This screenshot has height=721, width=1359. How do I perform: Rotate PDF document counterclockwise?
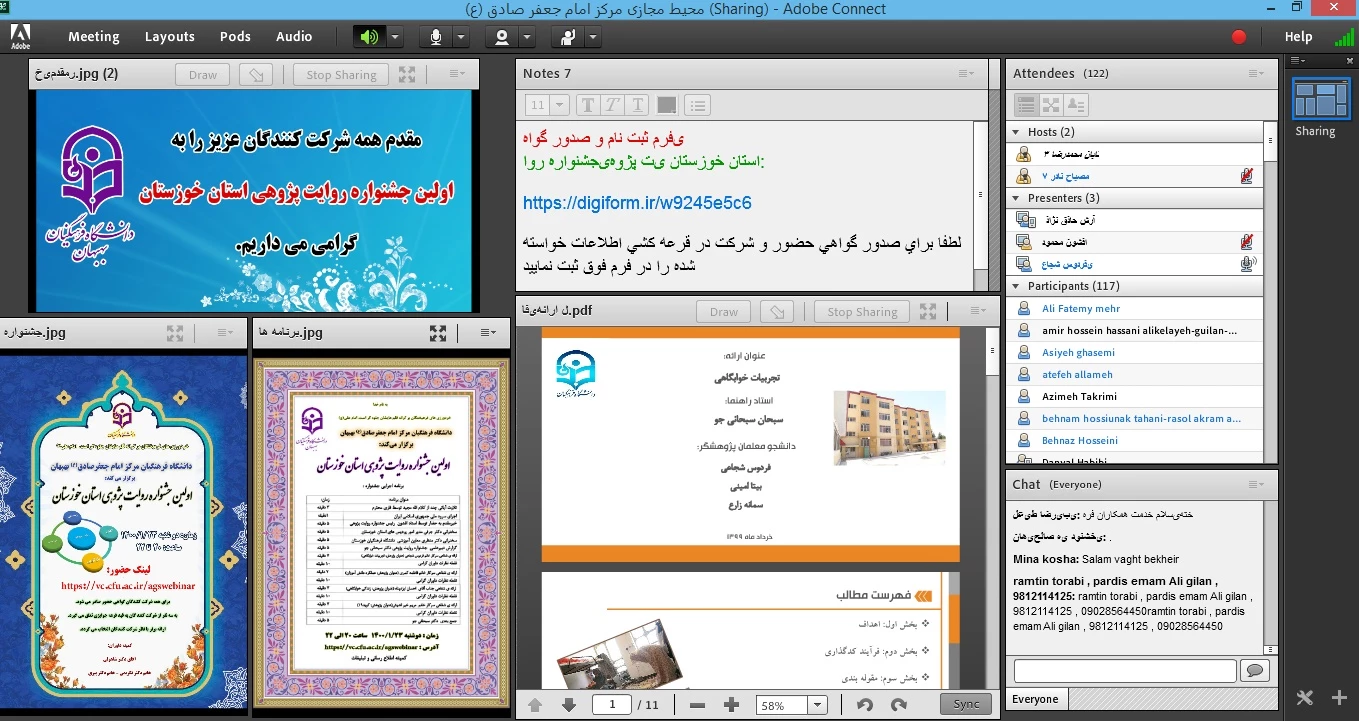[865, 705]
